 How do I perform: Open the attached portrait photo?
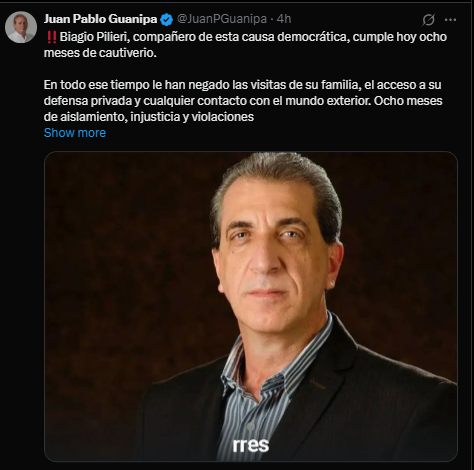tap(251, 306)
